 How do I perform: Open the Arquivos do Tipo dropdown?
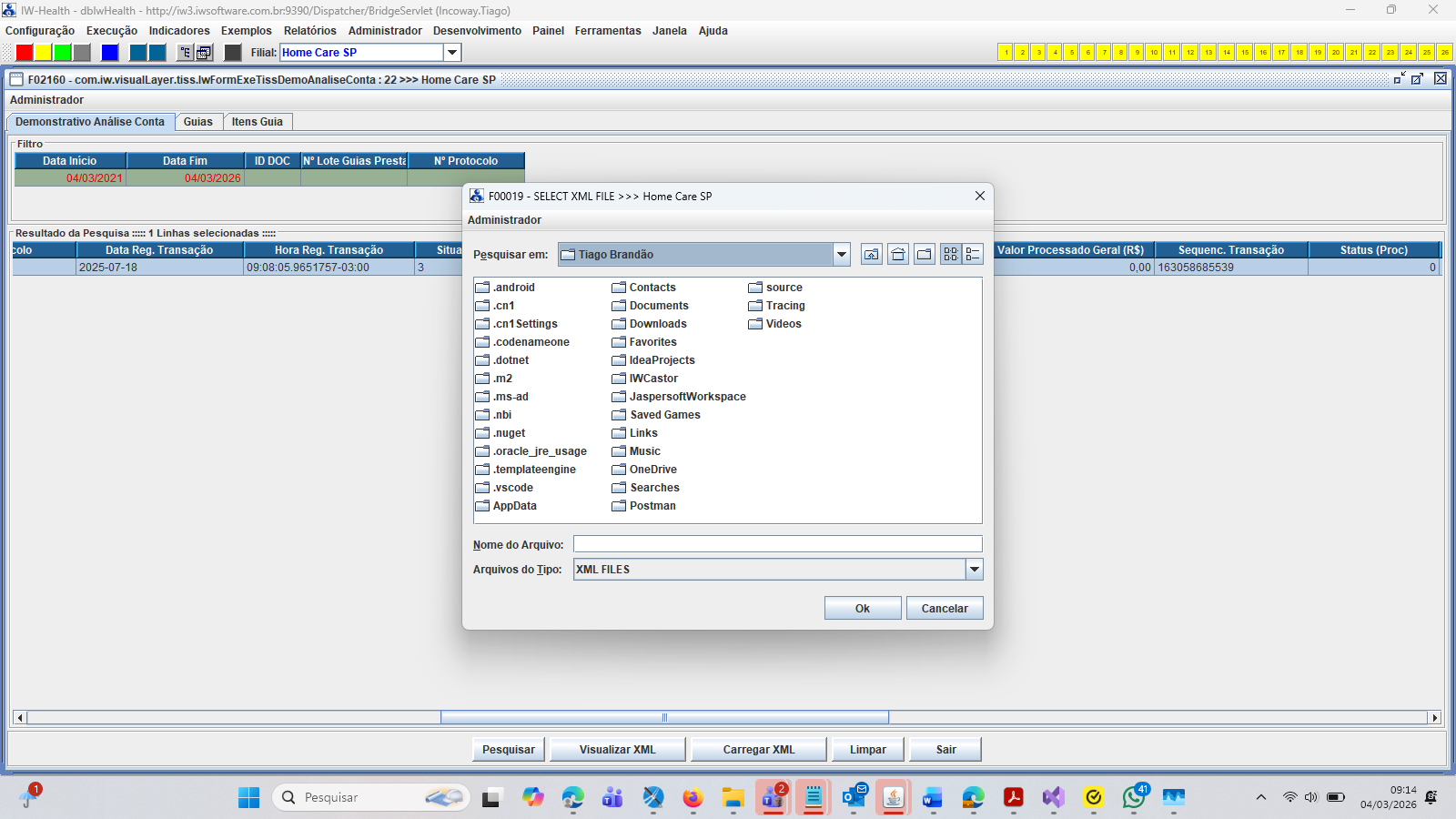tap(974, 570)
